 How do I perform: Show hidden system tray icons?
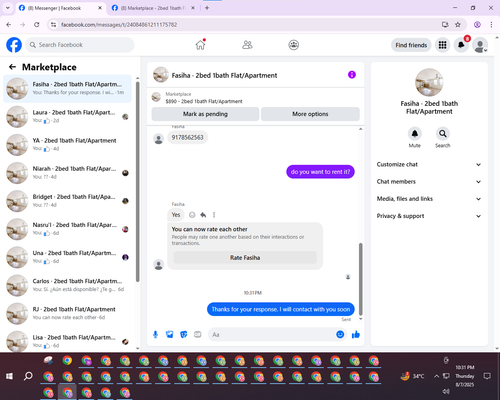pos(436,376)
